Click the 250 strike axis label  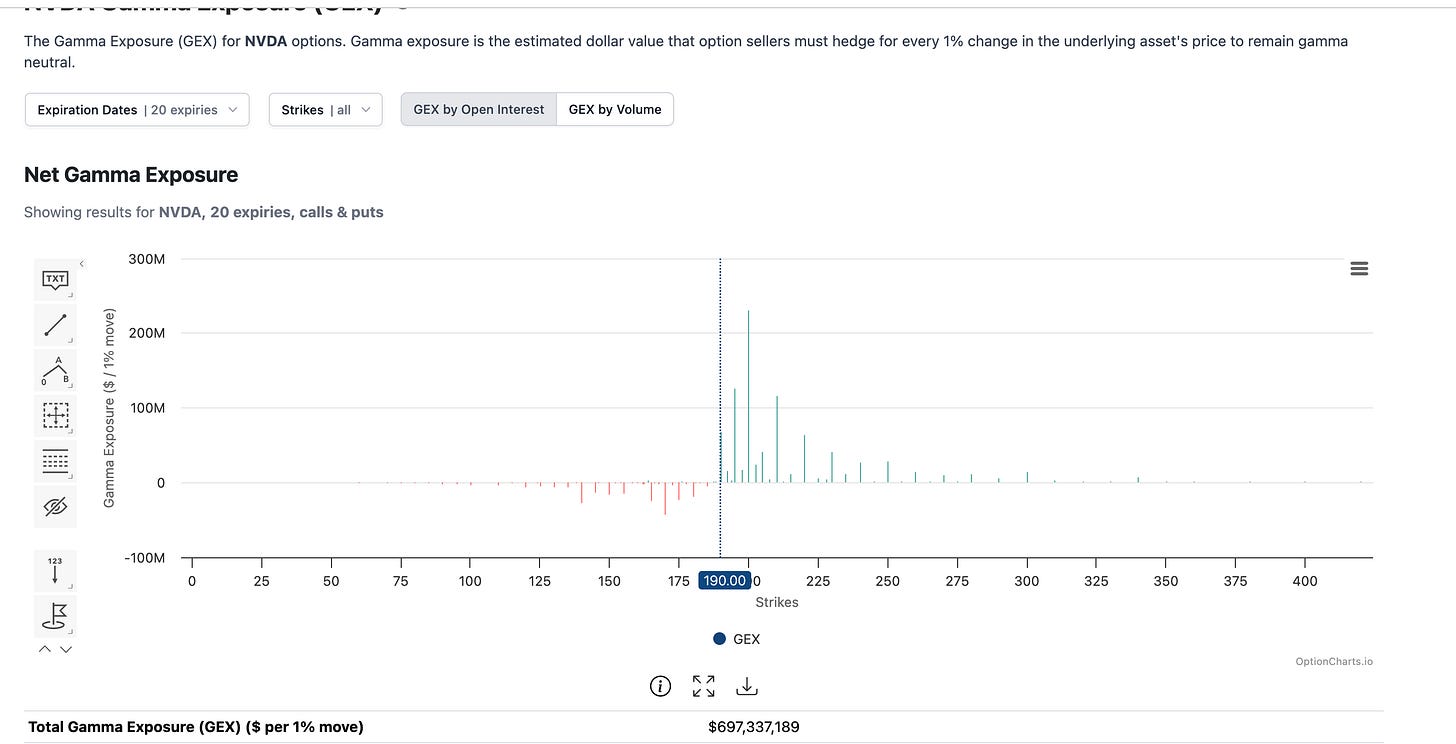tap(887, 581)
